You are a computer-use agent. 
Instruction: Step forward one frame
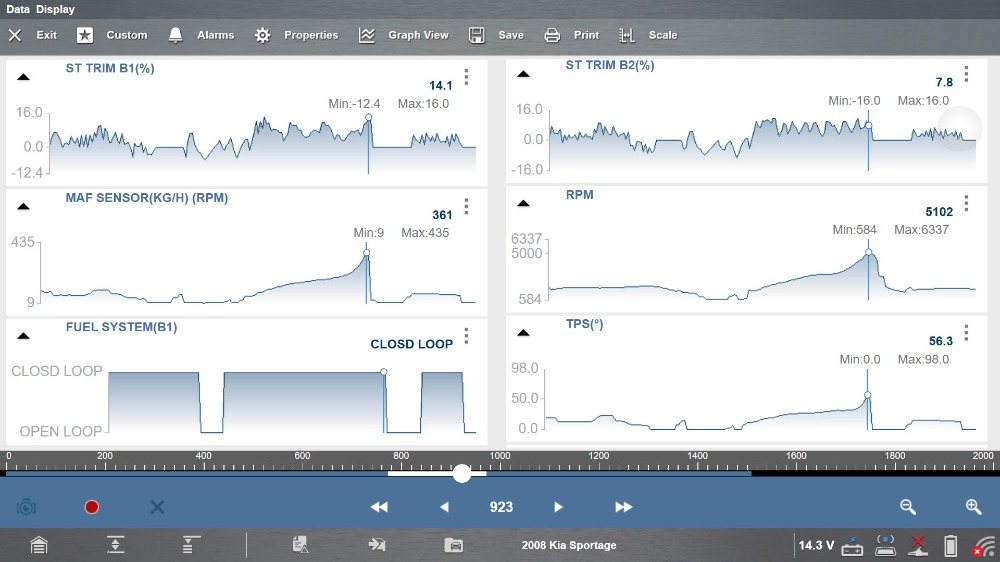(x=559, y=507)
